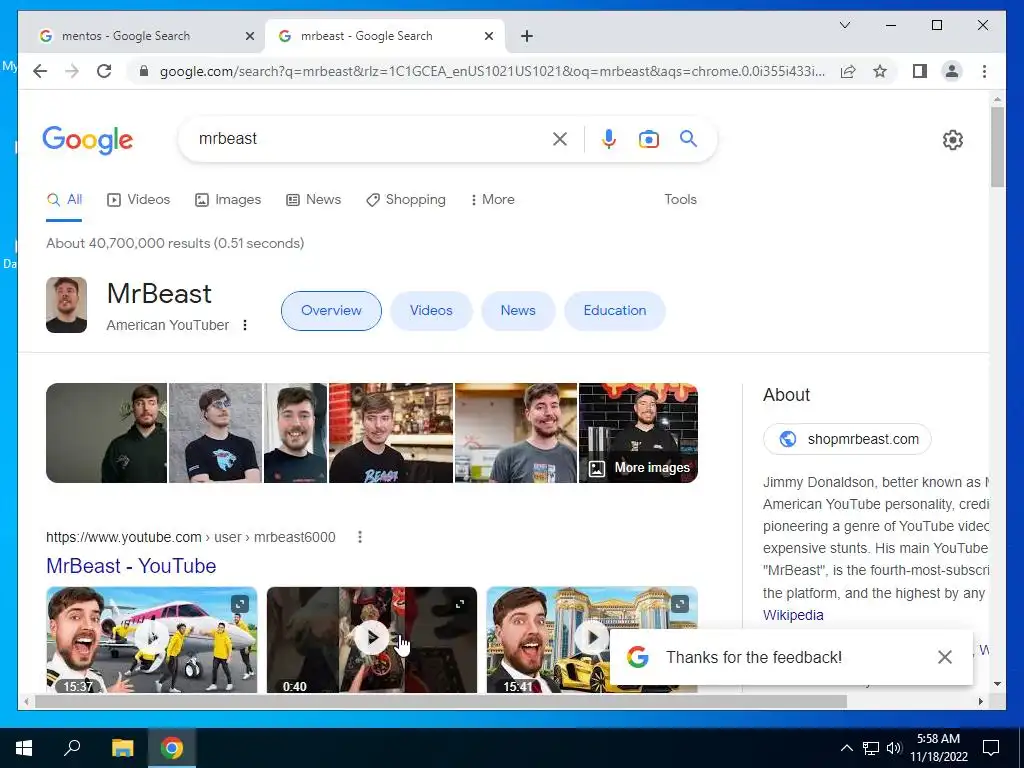The image size is (1024, 768).
Task: Search by image with the camera icon
Action: coord(648,138)
